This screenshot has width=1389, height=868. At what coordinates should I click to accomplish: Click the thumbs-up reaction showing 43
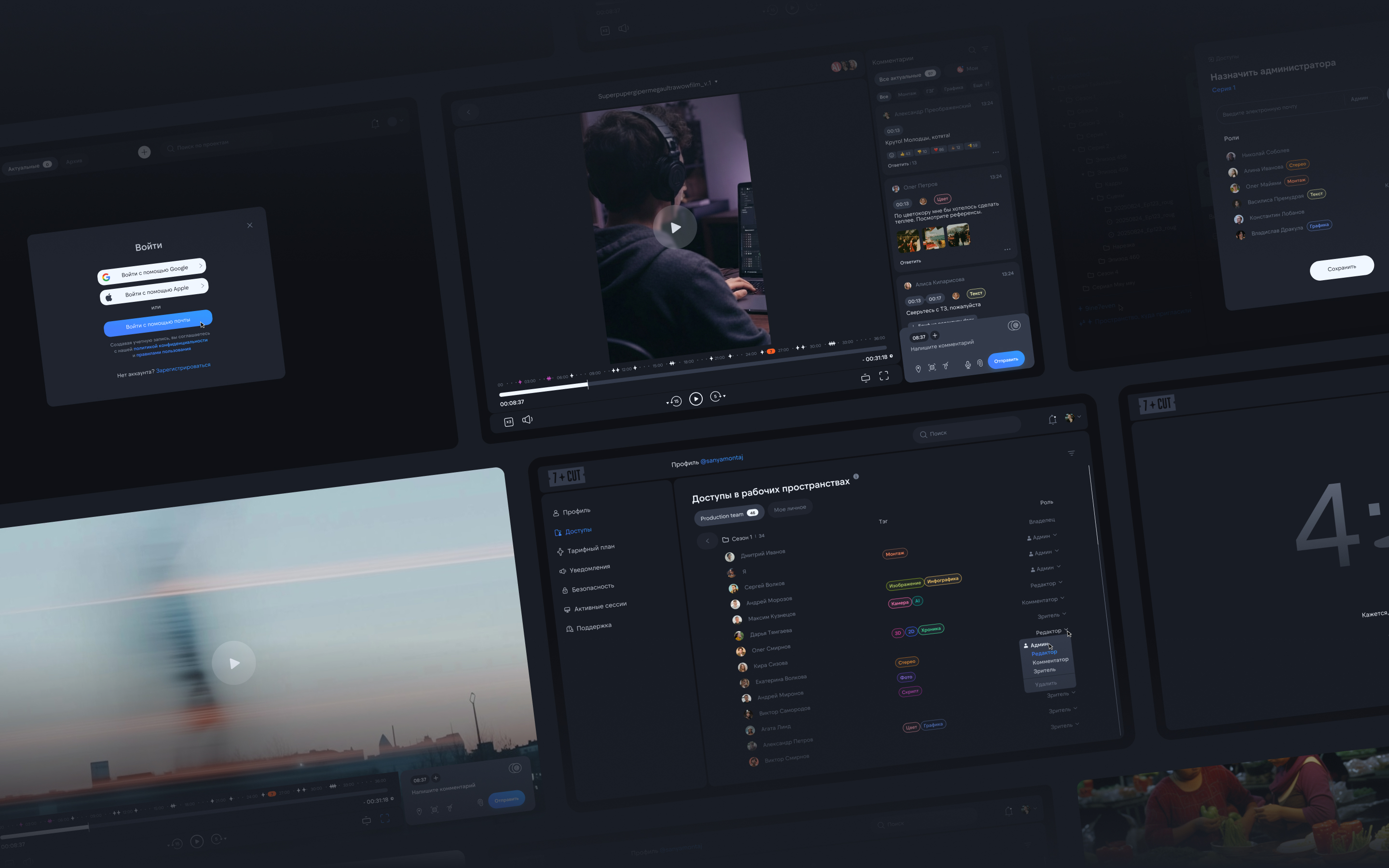click(x=905, y=153)
